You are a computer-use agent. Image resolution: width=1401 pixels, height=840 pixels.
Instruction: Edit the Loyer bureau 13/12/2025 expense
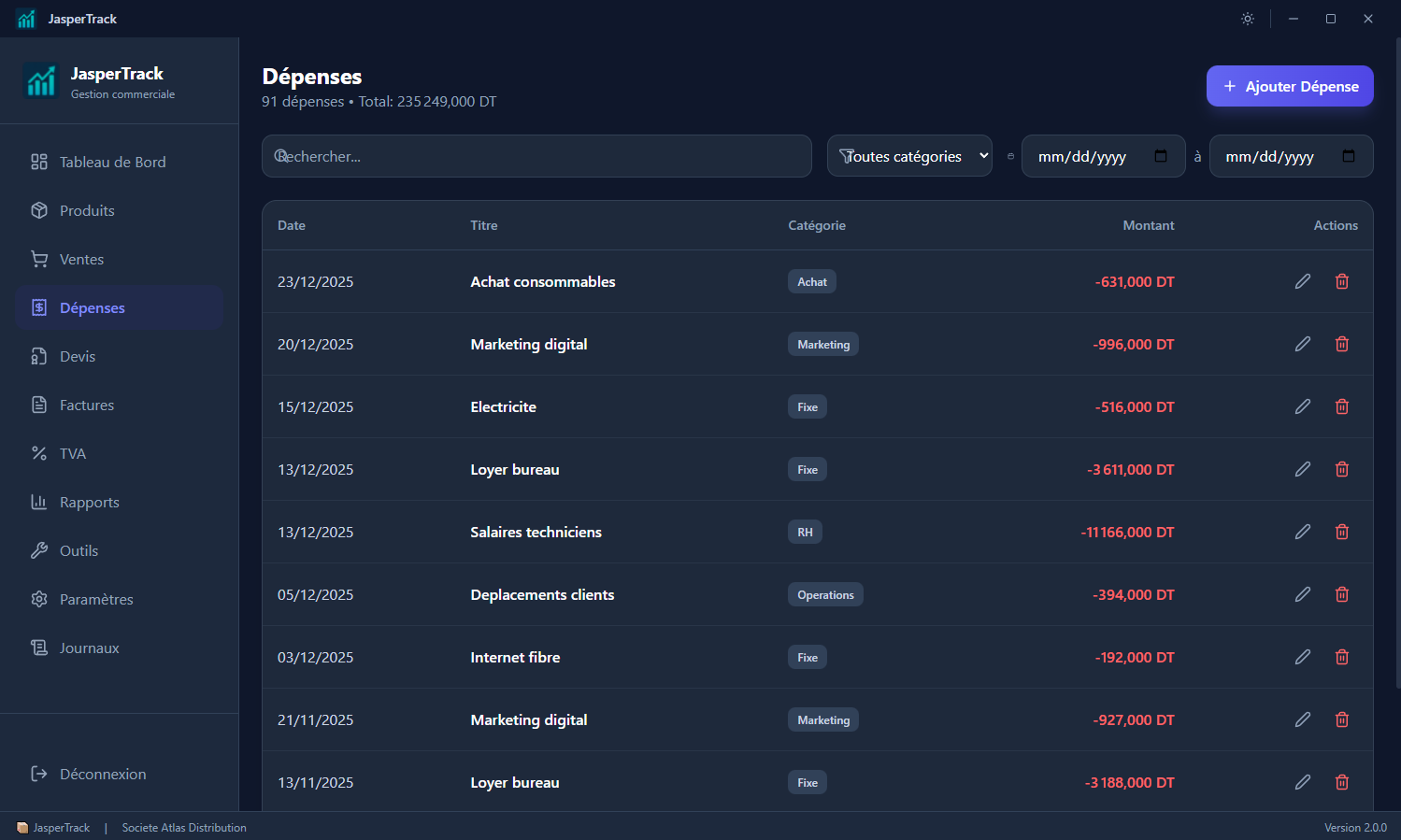tap(1302, 469)
